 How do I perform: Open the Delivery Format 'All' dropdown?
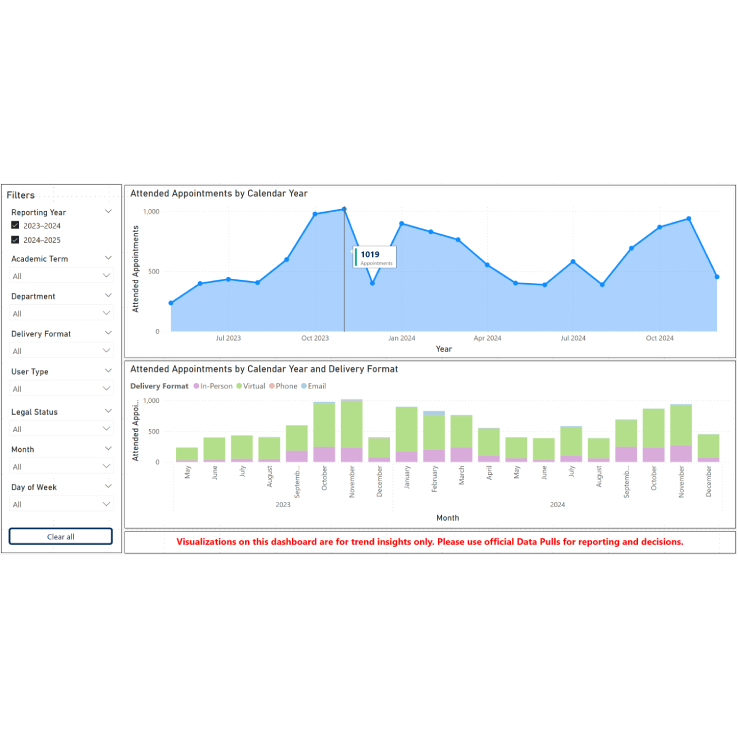coord(60,351)
